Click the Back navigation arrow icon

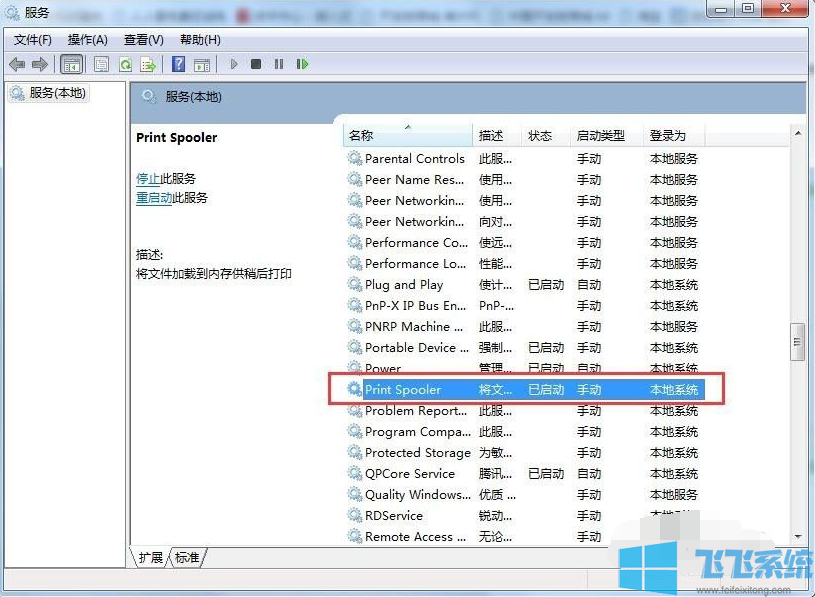[x=18, y=63]
